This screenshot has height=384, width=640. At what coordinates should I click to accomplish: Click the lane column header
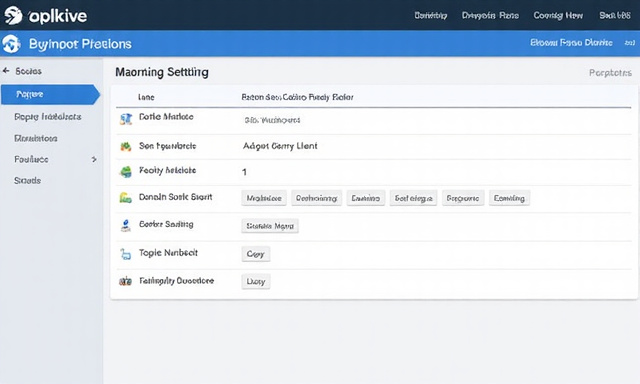pyautogui.click(x=146, y=97)
